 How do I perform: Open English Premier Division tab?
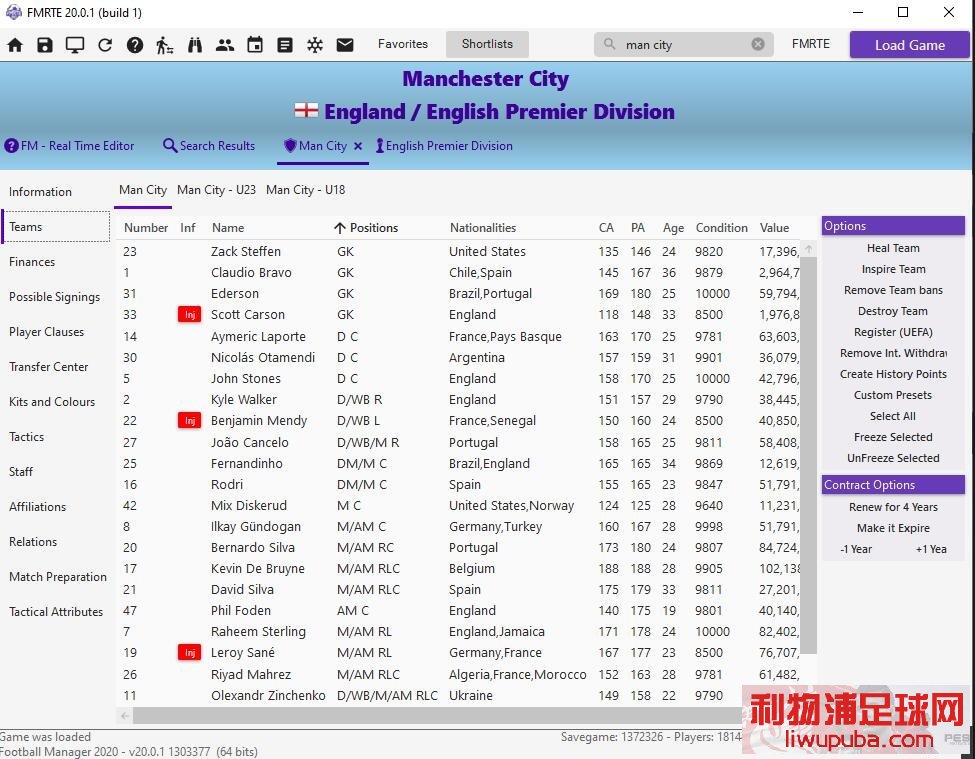pyautogui.click(x=444, y=146)
